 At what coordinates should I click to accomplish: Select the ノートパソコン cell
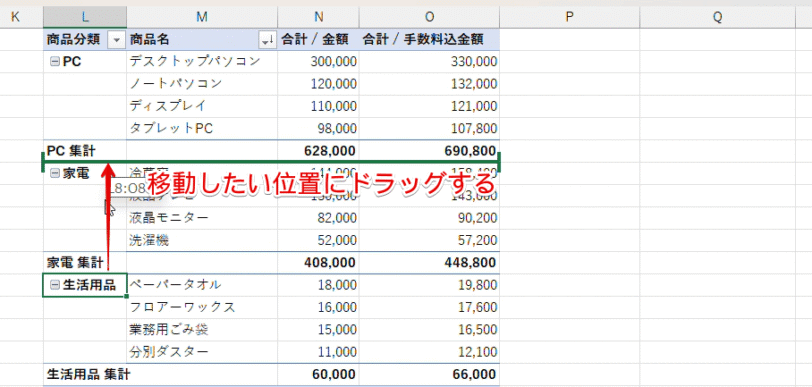[x=202, y=84]
